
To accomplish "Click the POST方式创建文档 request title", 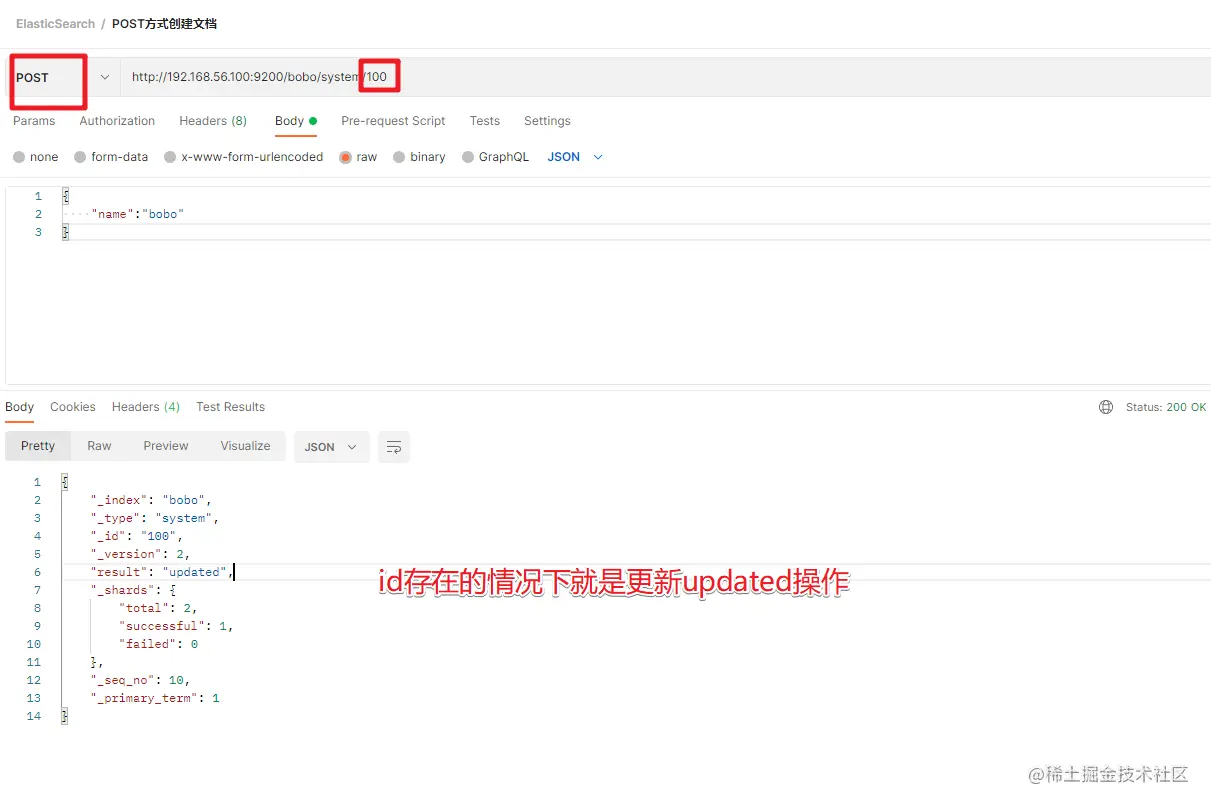I will coord(164,23).
